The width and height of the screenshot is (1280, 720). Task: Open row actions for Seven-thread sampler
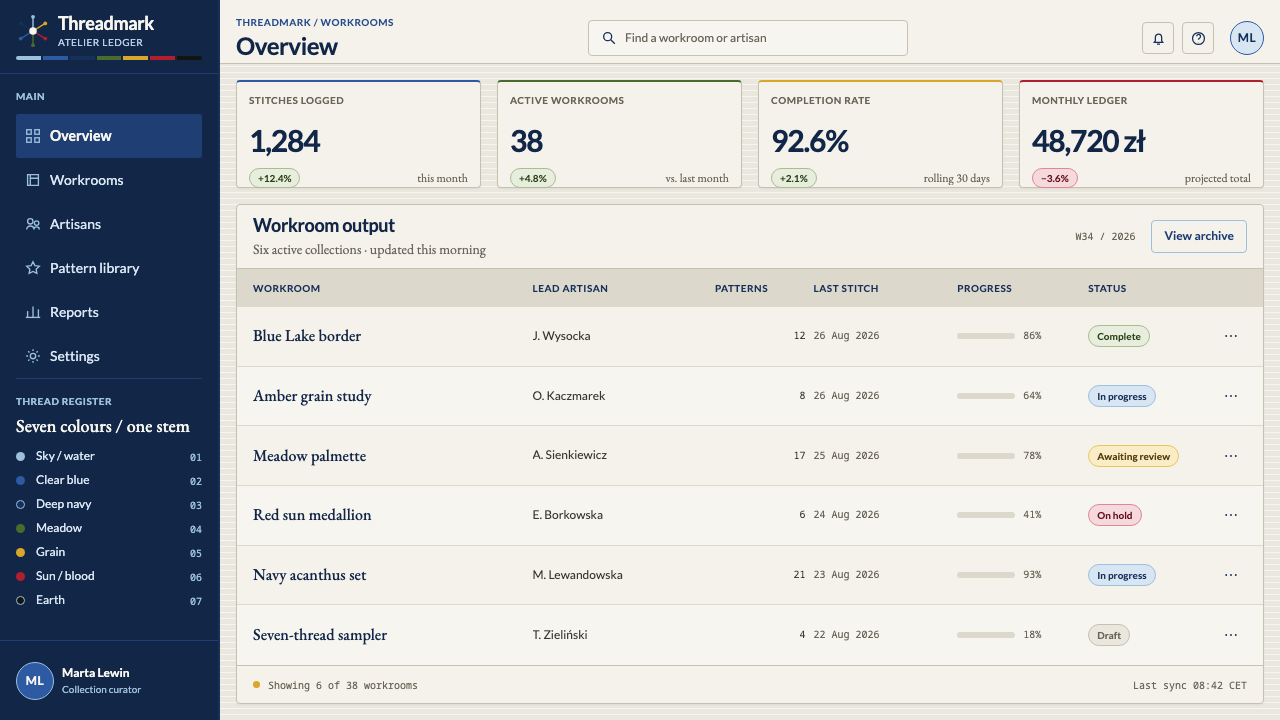click(1231, 635)
